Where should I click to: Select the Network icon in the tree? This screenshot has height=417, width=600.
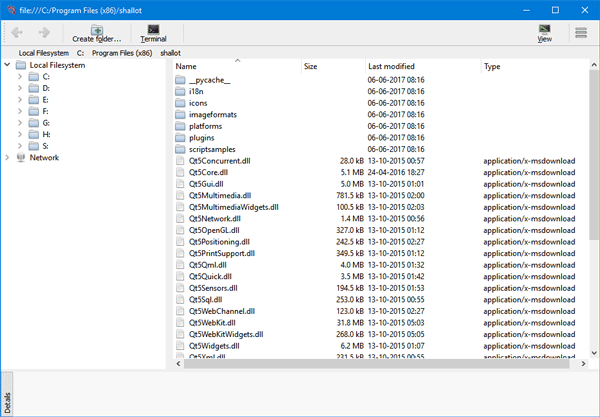pos(23,157)
